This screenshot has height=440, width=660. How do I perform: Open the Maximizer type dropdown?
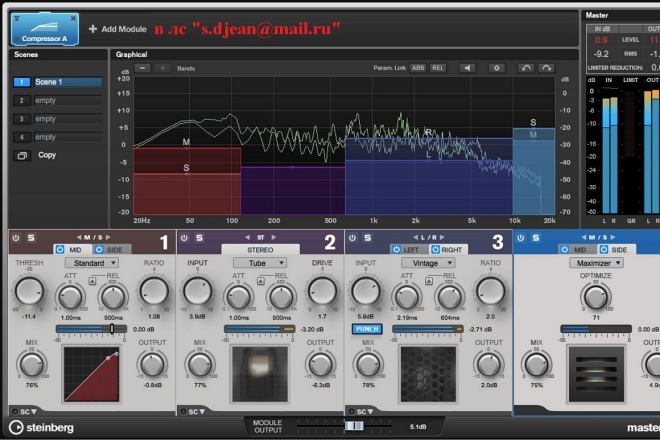597,263
